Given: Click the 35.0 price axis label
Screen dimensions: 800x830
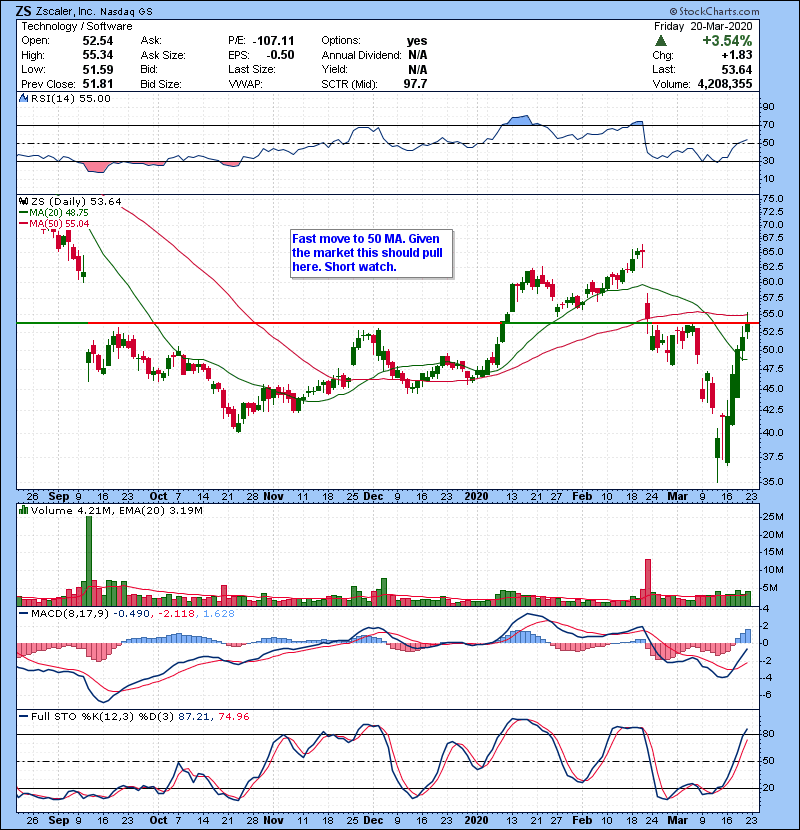Looking at the screenshot, I should [772, 482].
